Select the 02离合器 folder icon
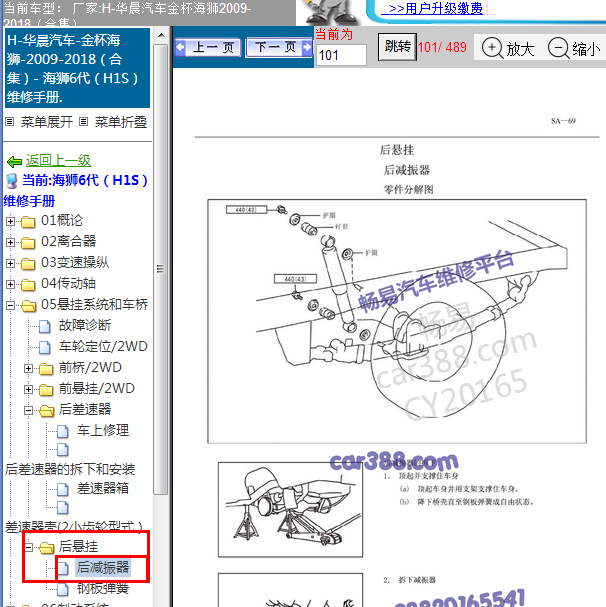 click(x=28, y=243)
